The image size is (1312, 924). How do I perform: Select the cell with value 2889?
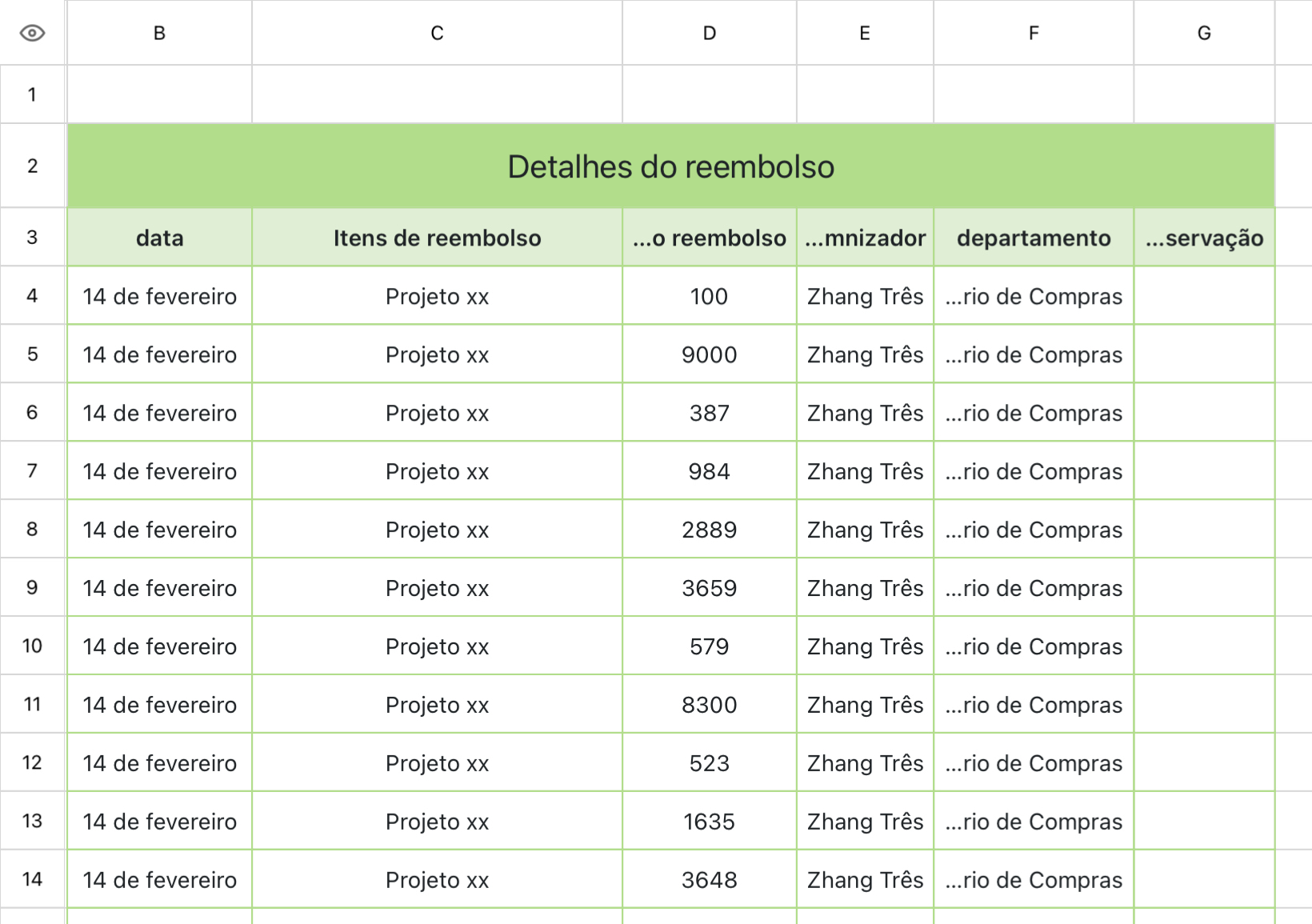(x=710, y=530)
